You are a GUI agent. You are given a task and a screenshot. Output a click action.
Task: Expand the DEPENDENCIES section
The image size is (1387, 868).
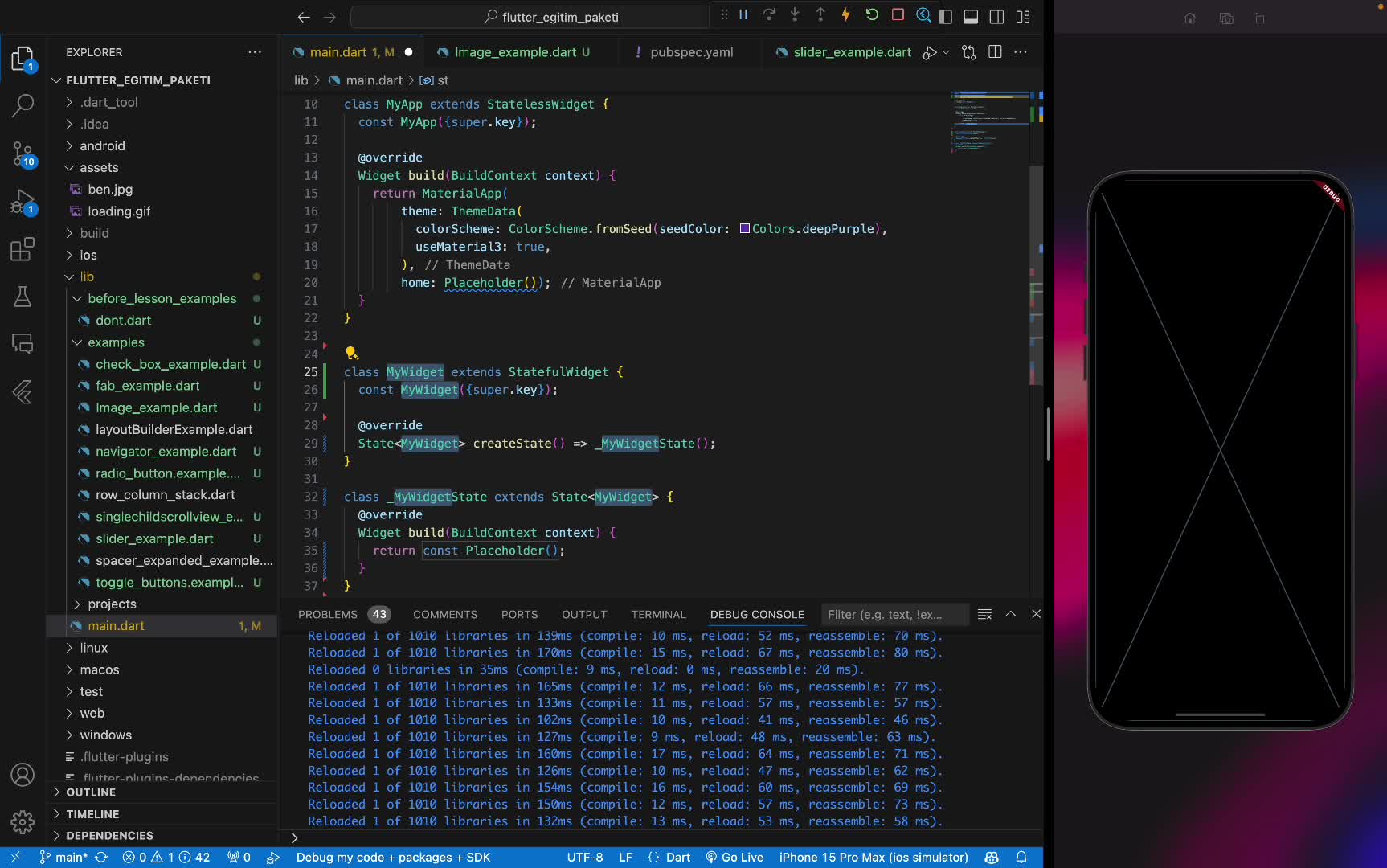tap(109, 836)
